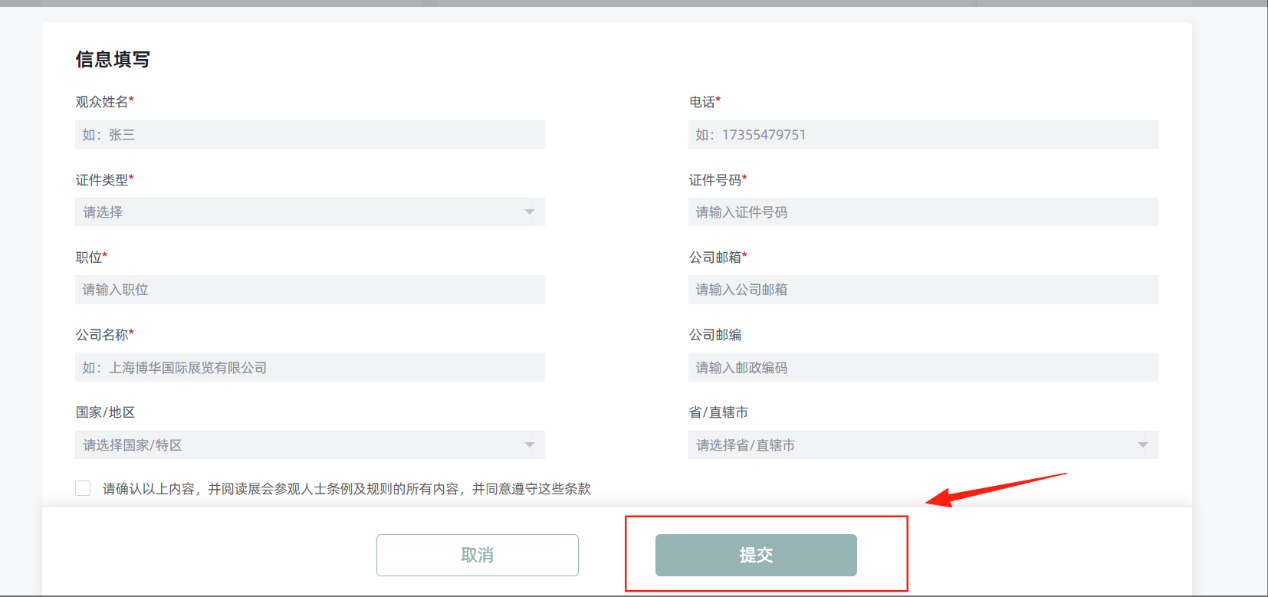
Task: Submit the form with 提交 button
Action: pos(756,555)
